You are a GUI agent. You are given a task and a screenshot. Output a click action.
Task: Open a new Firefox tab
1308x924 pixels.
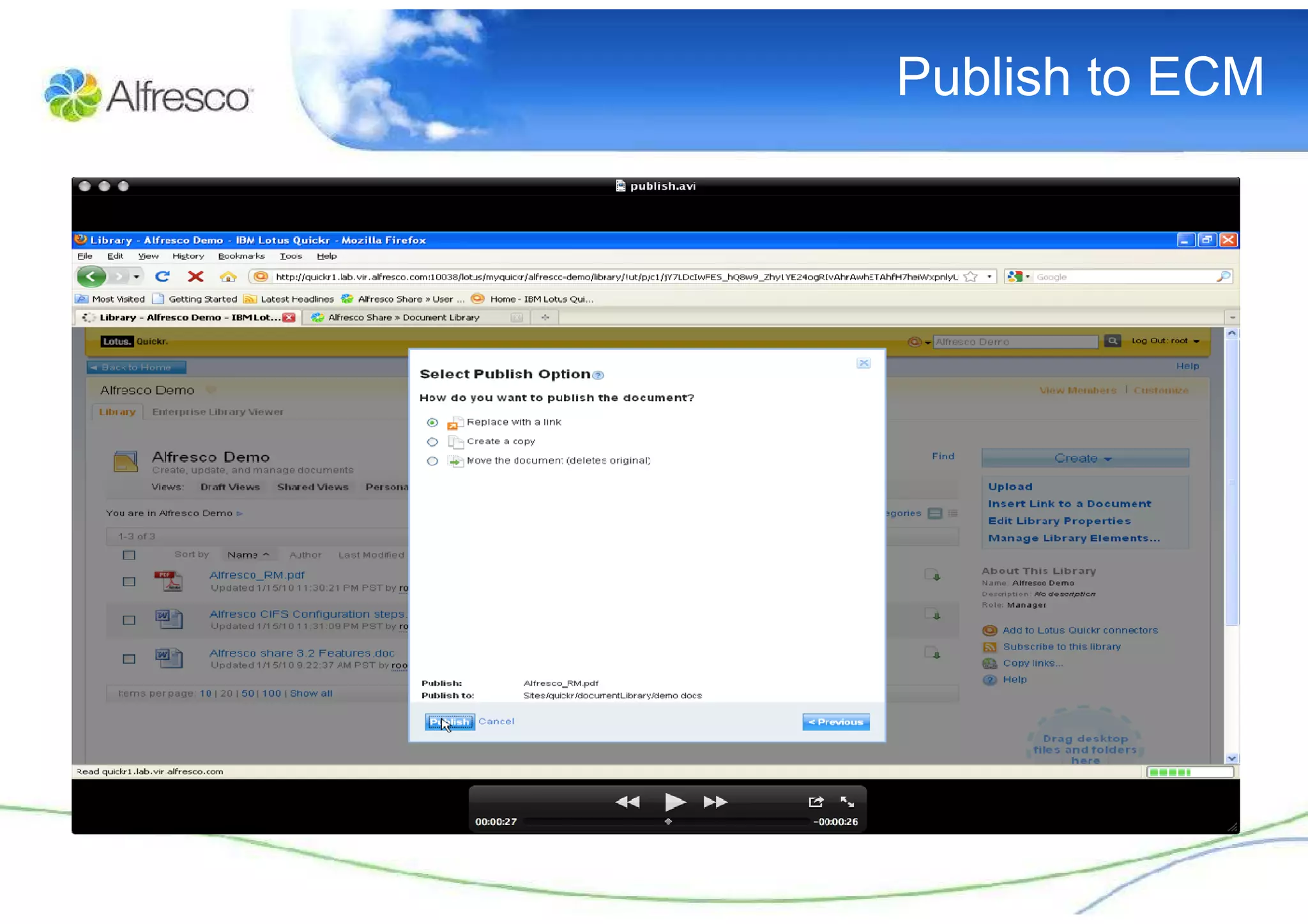click(545, 317)
